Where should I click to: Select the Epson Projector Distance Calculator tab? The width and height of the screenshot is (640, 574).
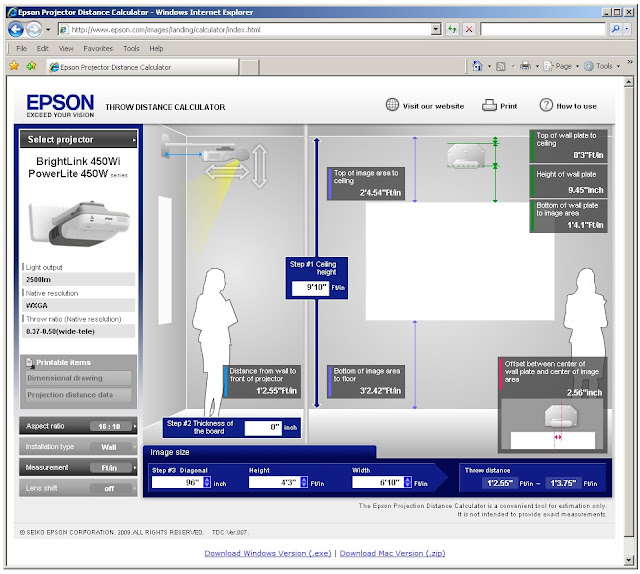[142, 67]
